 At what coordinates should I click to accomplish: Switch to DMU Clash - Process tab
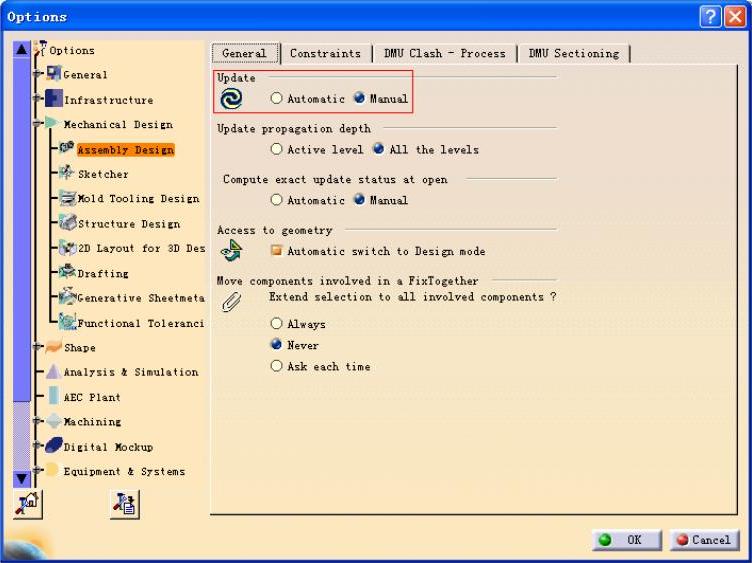tap(445, 53)
